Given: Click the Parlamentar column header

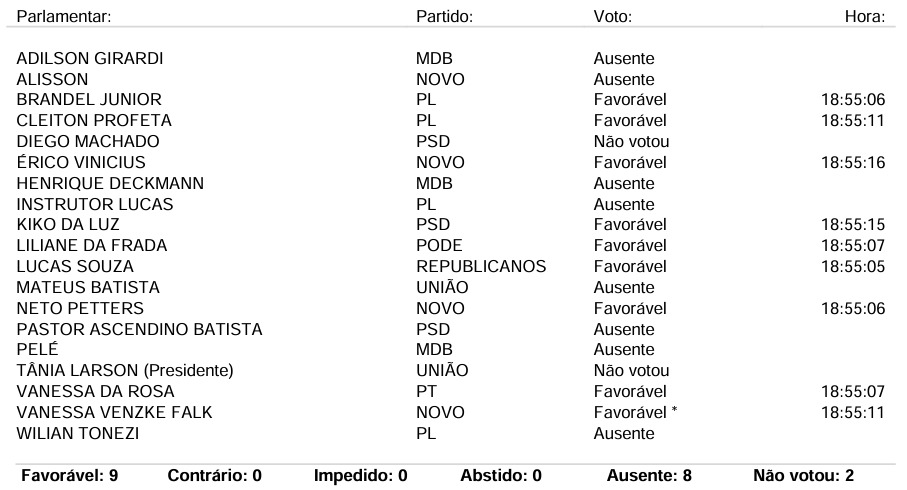Looking at the screenshot, I should [x=64, y=16].
